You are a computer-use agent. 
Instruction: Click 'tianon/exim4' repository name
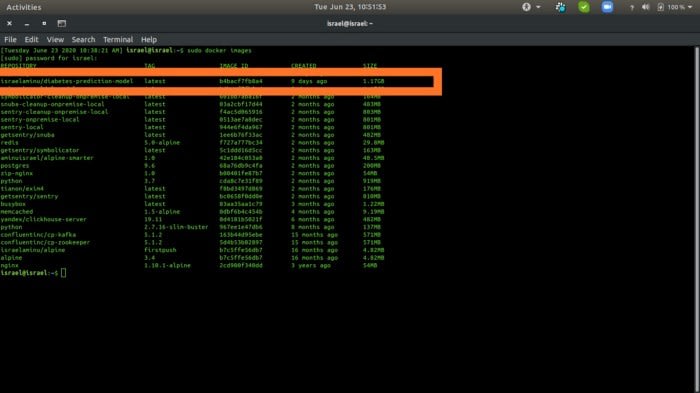[x=22, y=188]
